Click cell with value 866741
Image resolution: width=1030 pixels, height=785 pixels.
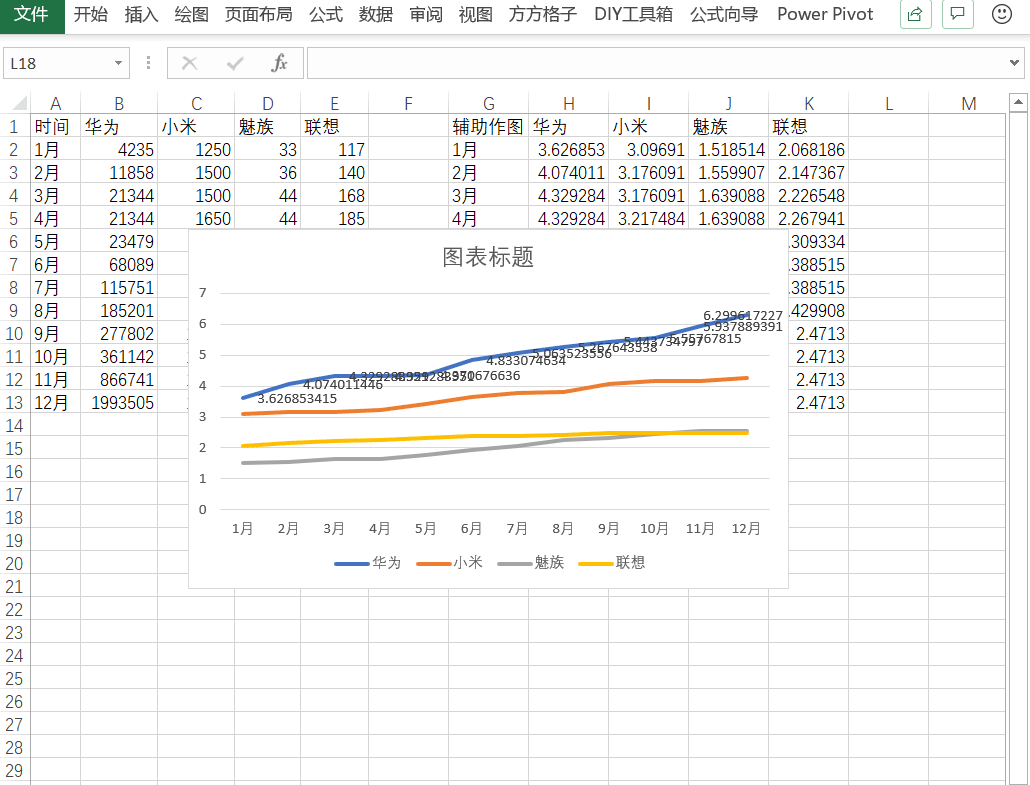pyautogui.click(x=119, y=379)
